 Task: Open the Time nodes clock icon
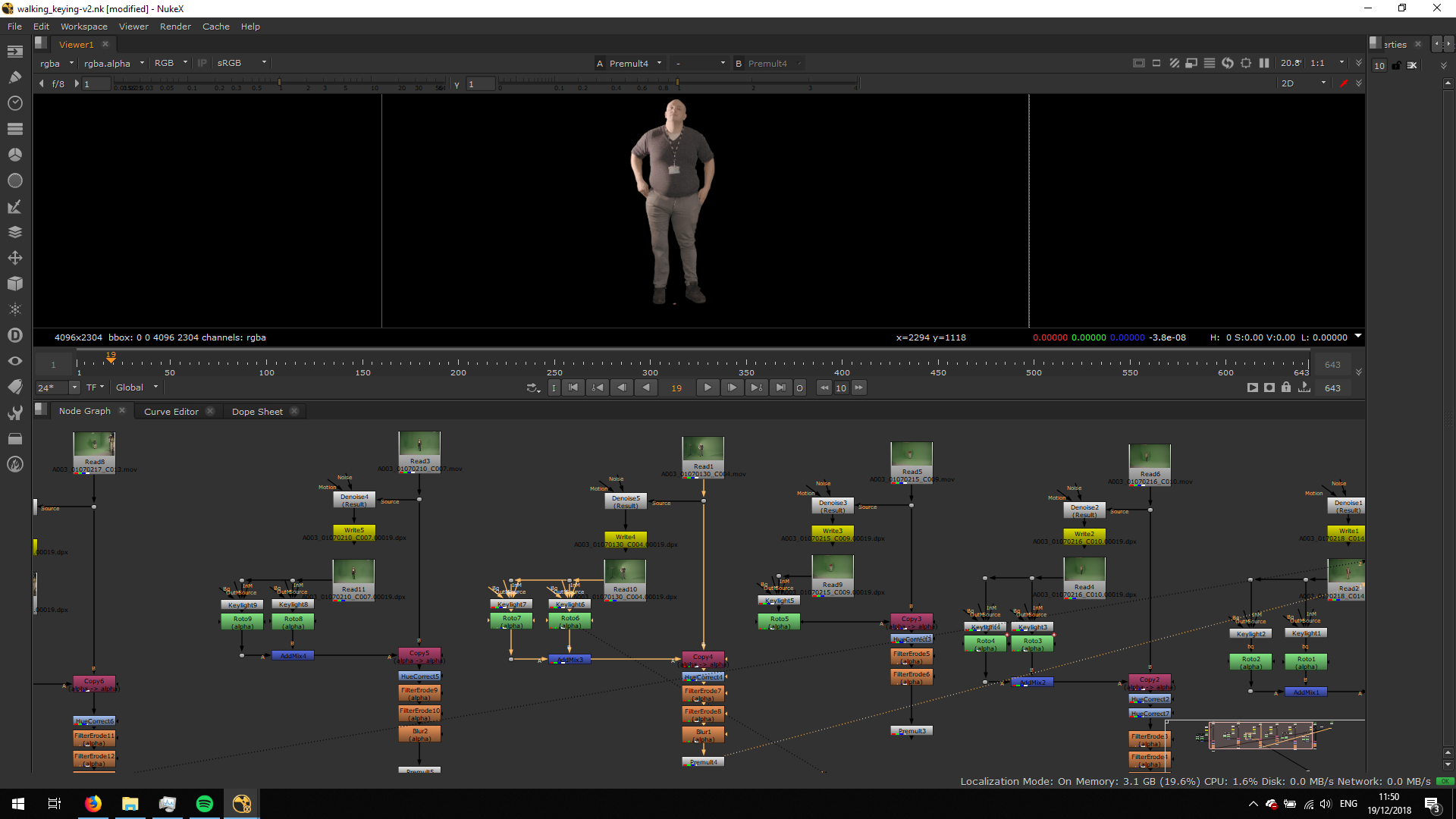tap(14, 103)
